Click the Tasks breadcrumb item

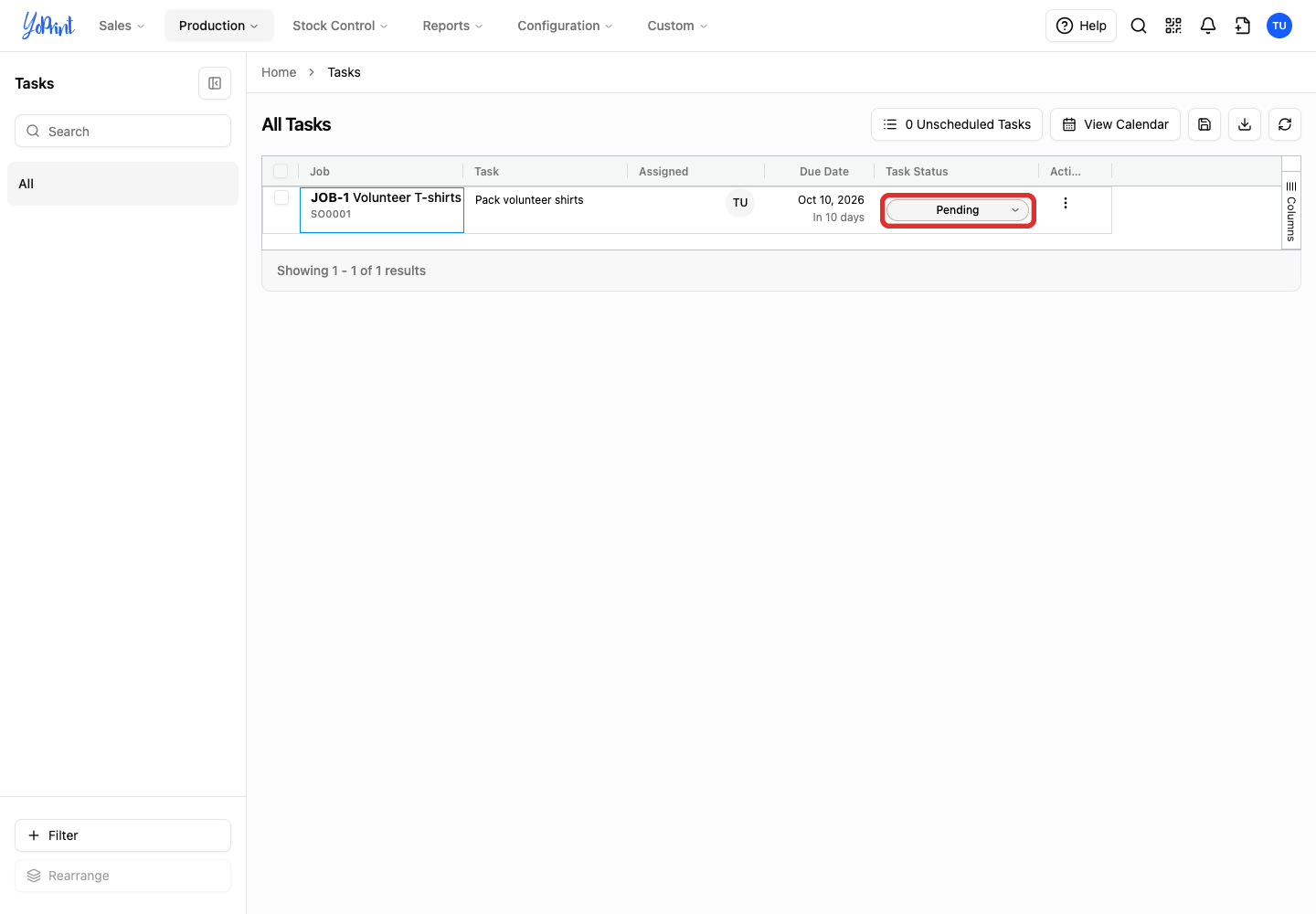click(x=344, y=72)
